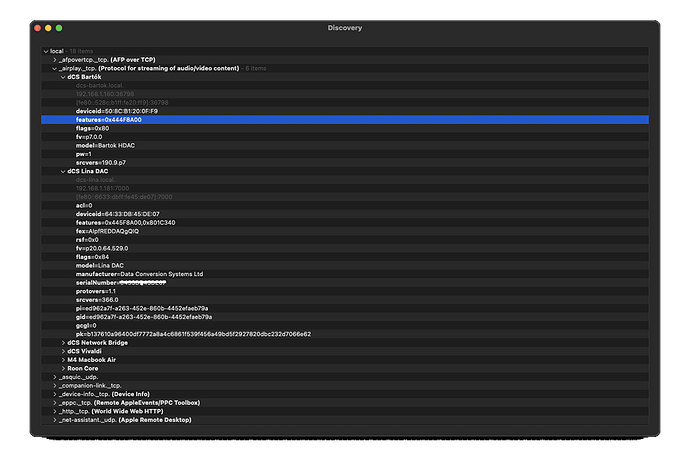Image resolution: width=690 pixels, height=475 pixels.
Task: Expand the _device-info._tcp. service
Action: coord(55,394)
